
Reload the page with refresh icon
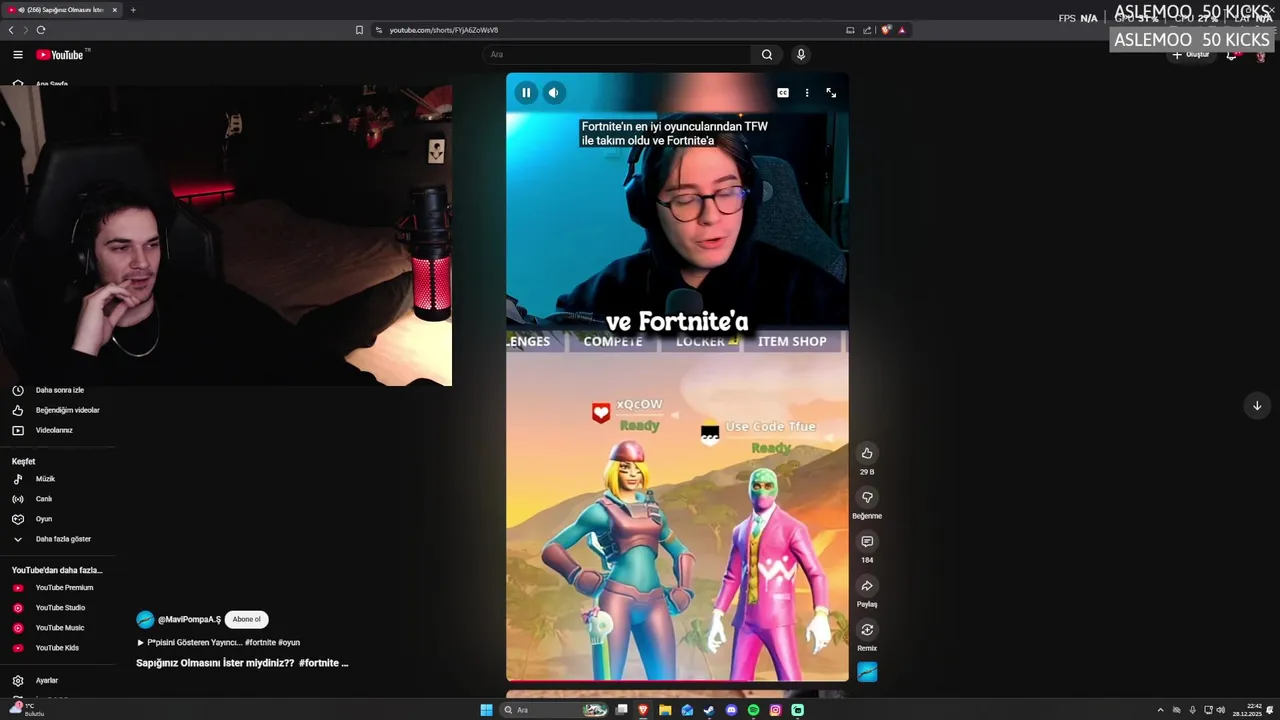tap(41, 30)
